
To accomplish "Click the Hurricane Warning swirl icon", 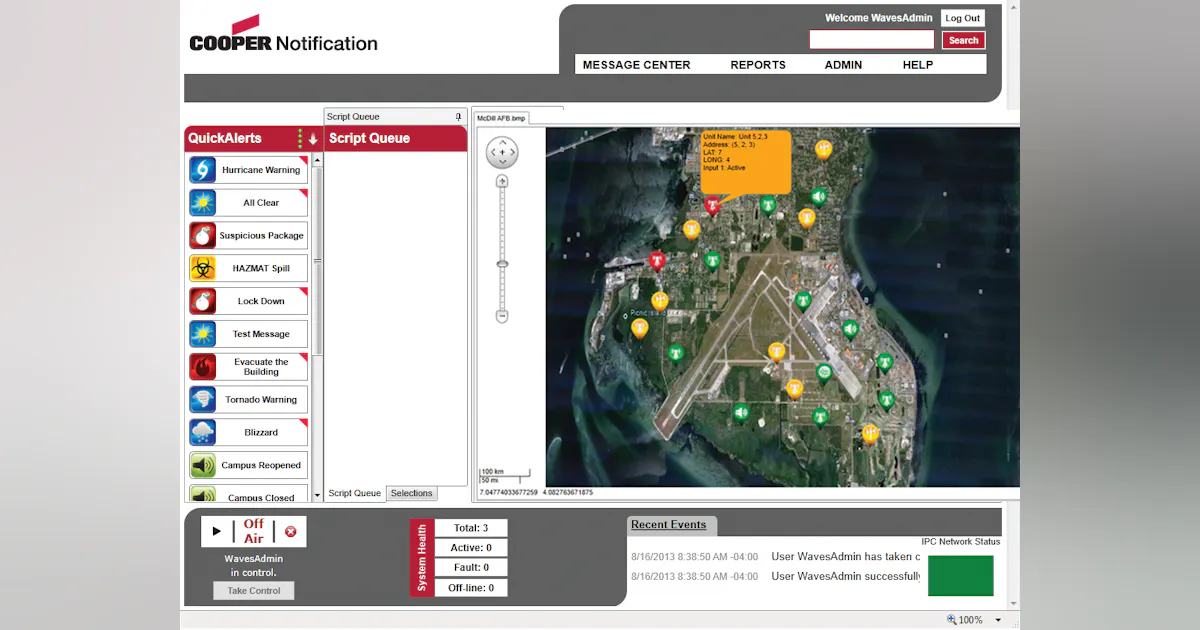I will coord(203,170).
